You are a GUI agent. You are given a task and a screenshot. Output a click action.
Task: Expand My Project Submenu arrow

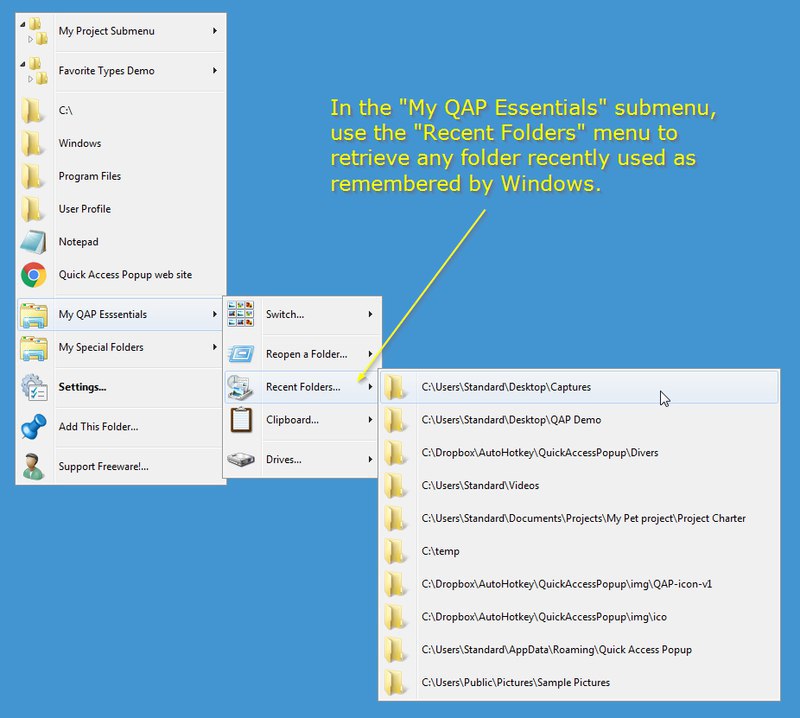(x=215, y=31)
